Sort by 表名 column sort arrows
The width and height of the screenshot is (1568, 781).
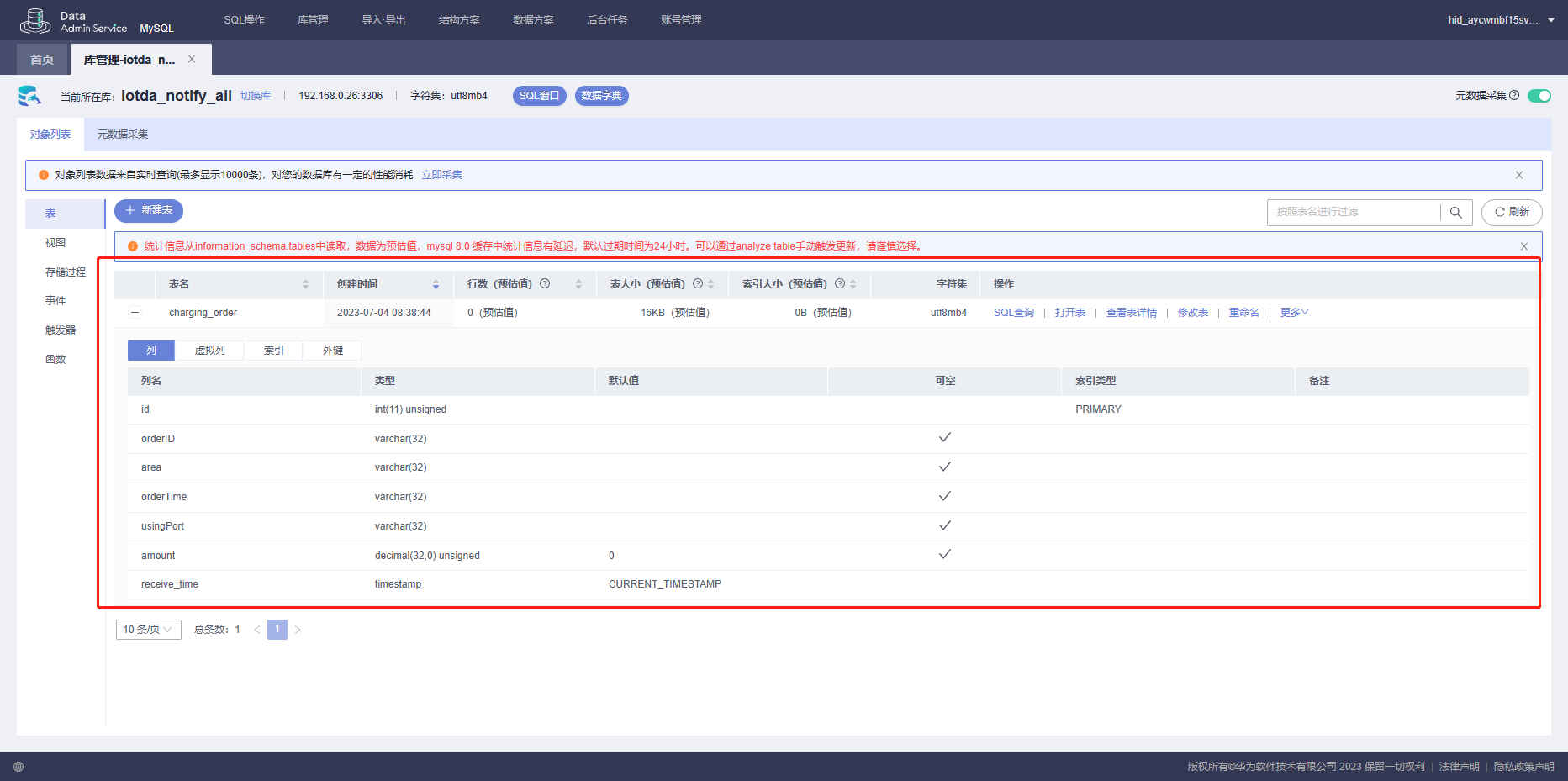305,284
